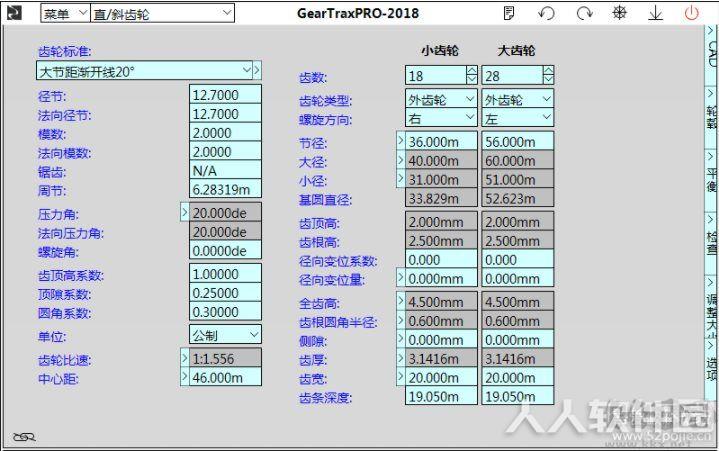Click large gear 齿宽 field 20.000

(517, 377)
